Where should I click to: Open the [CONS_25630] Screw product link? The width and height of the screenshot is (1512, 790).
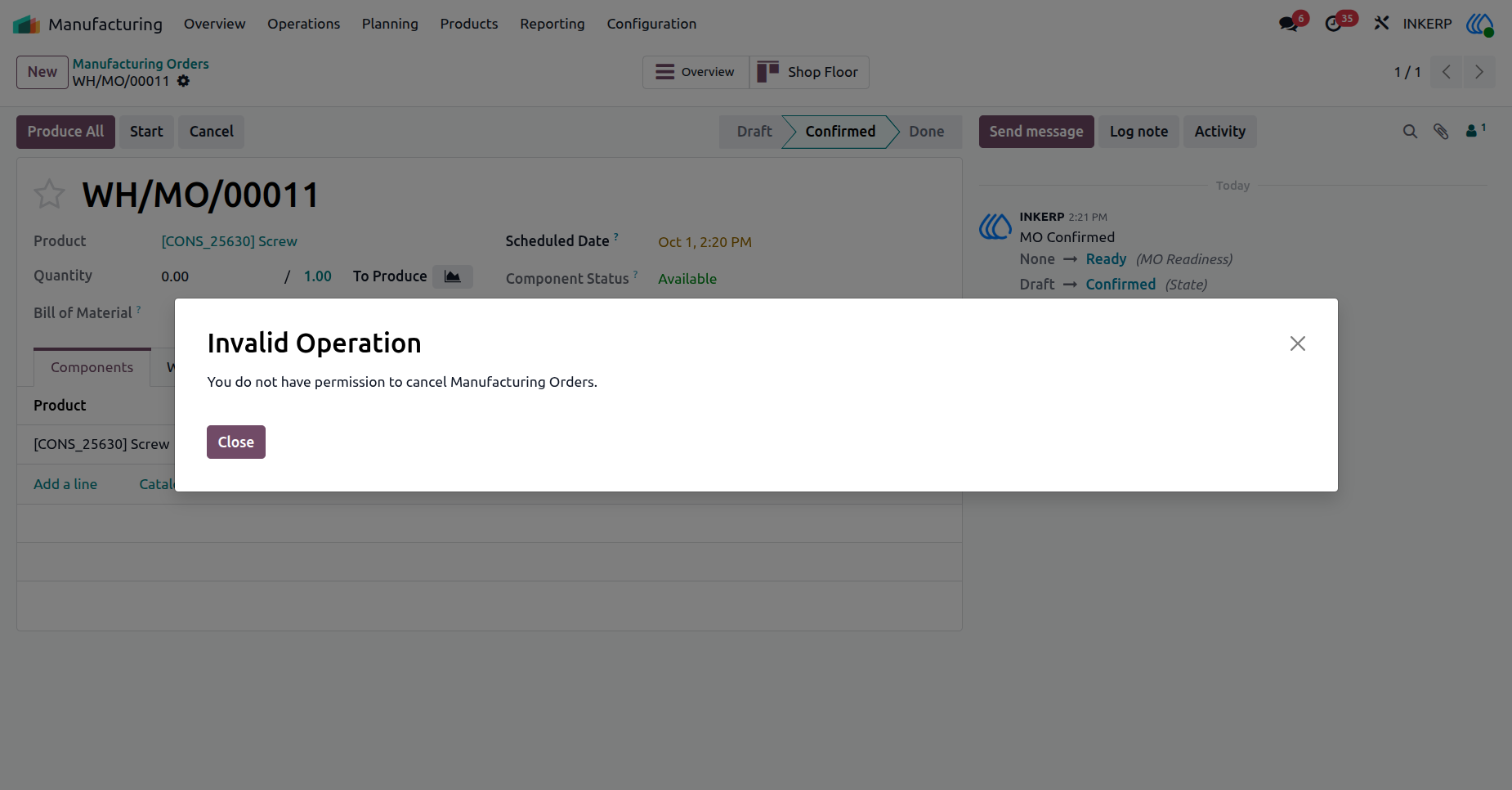[229, 241]
